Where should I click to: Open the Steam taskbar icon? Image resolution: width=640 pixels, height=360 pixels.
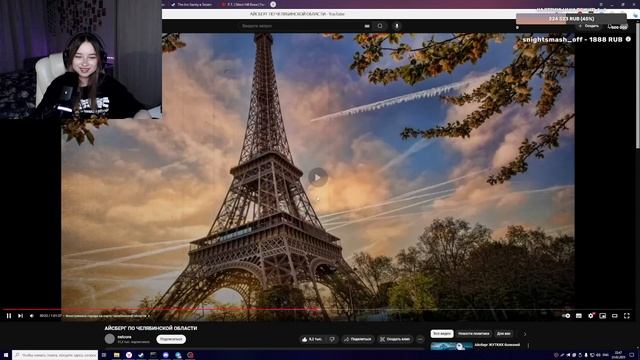point(141,355)
